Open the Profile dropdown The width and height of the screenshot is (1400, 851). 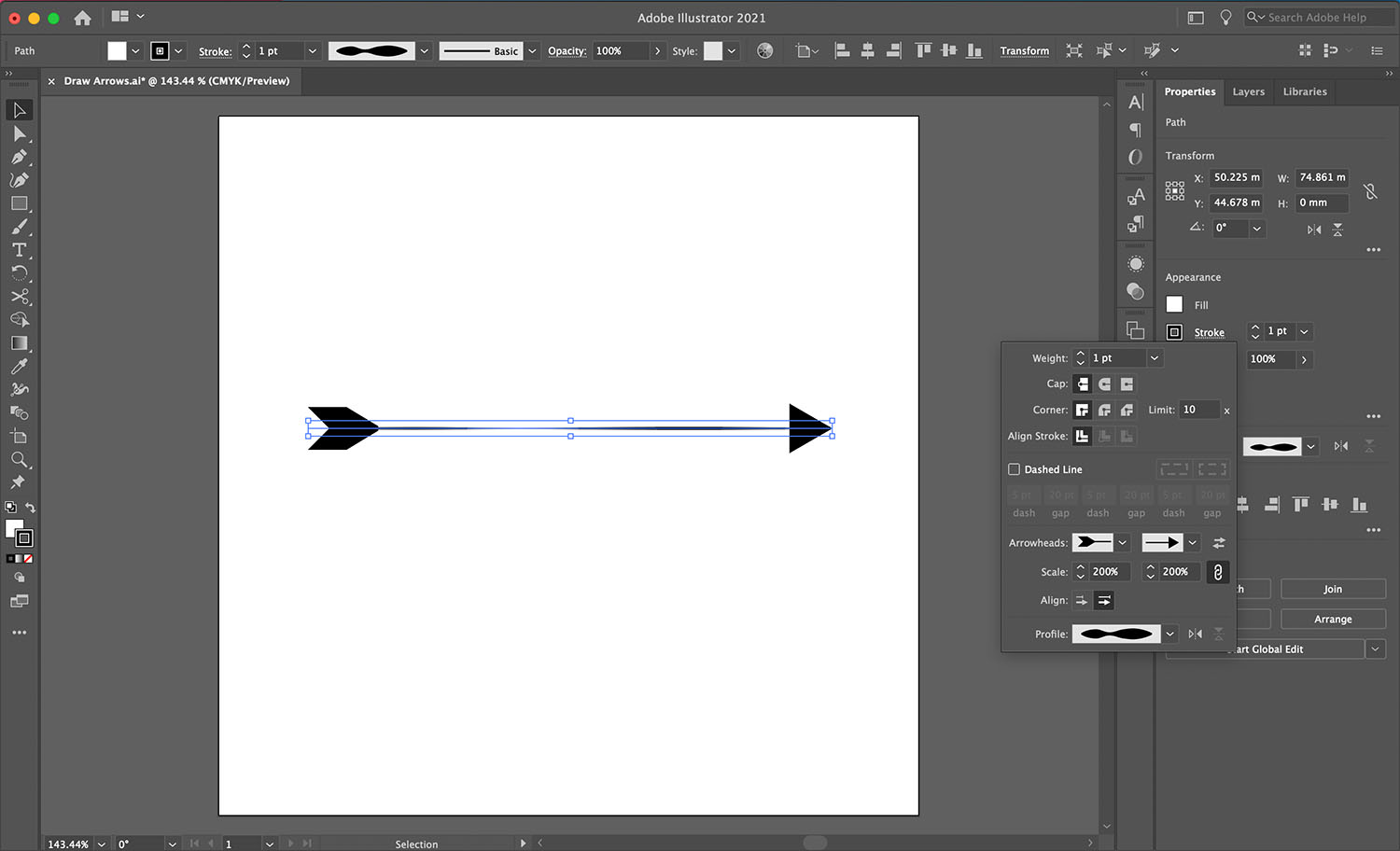pos(1169,634)
